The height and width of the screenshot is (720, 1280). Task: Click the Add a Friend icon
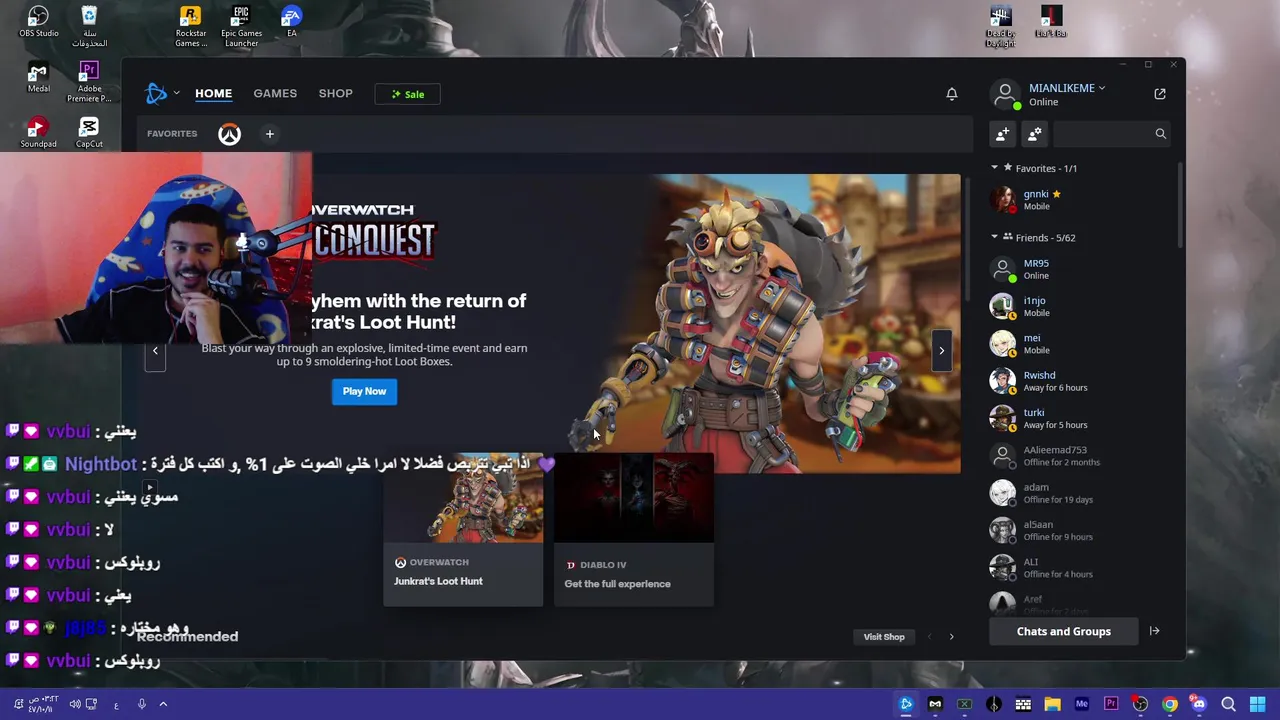[1003, 134]
